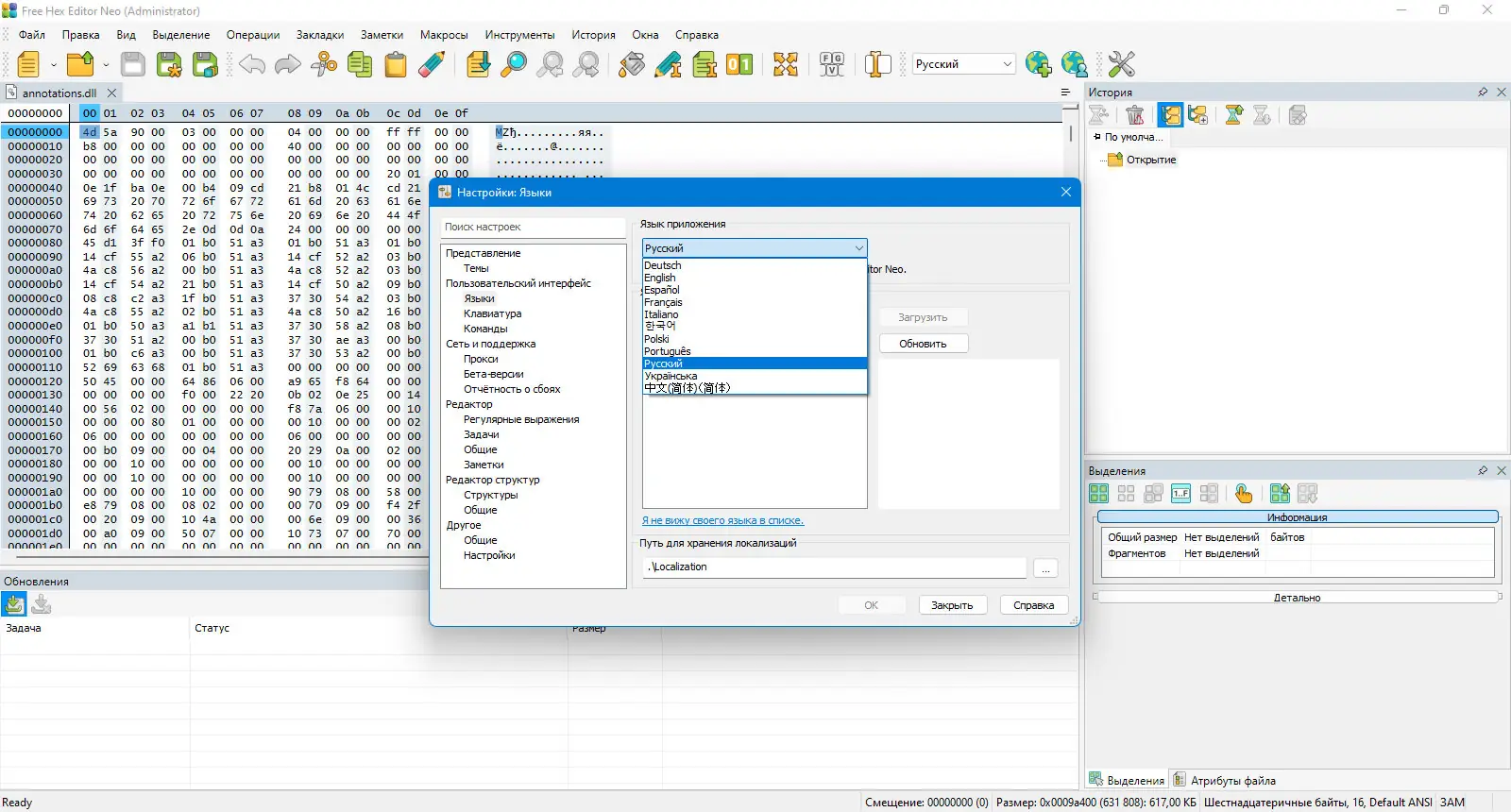Click the Обновить button

pyautogui.click(x=923, y=344)
